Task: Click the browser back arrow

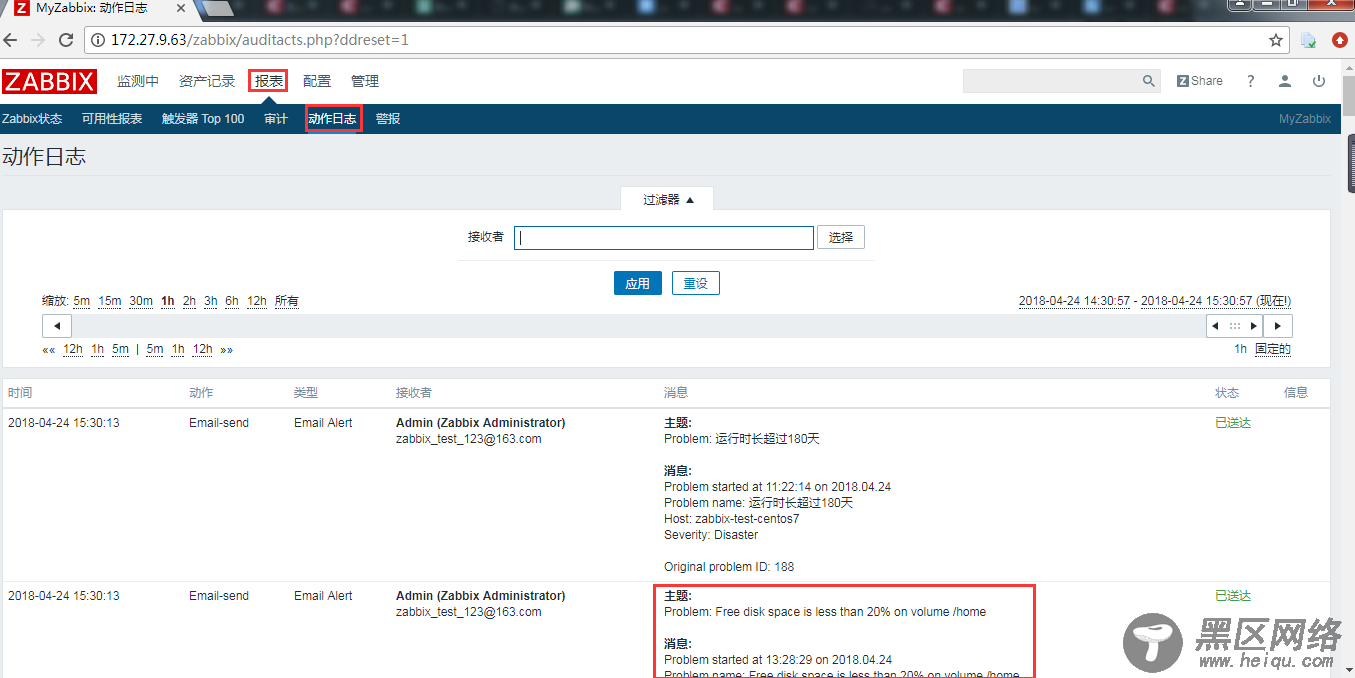Action: pyautogui.click(x=11, y=41)
